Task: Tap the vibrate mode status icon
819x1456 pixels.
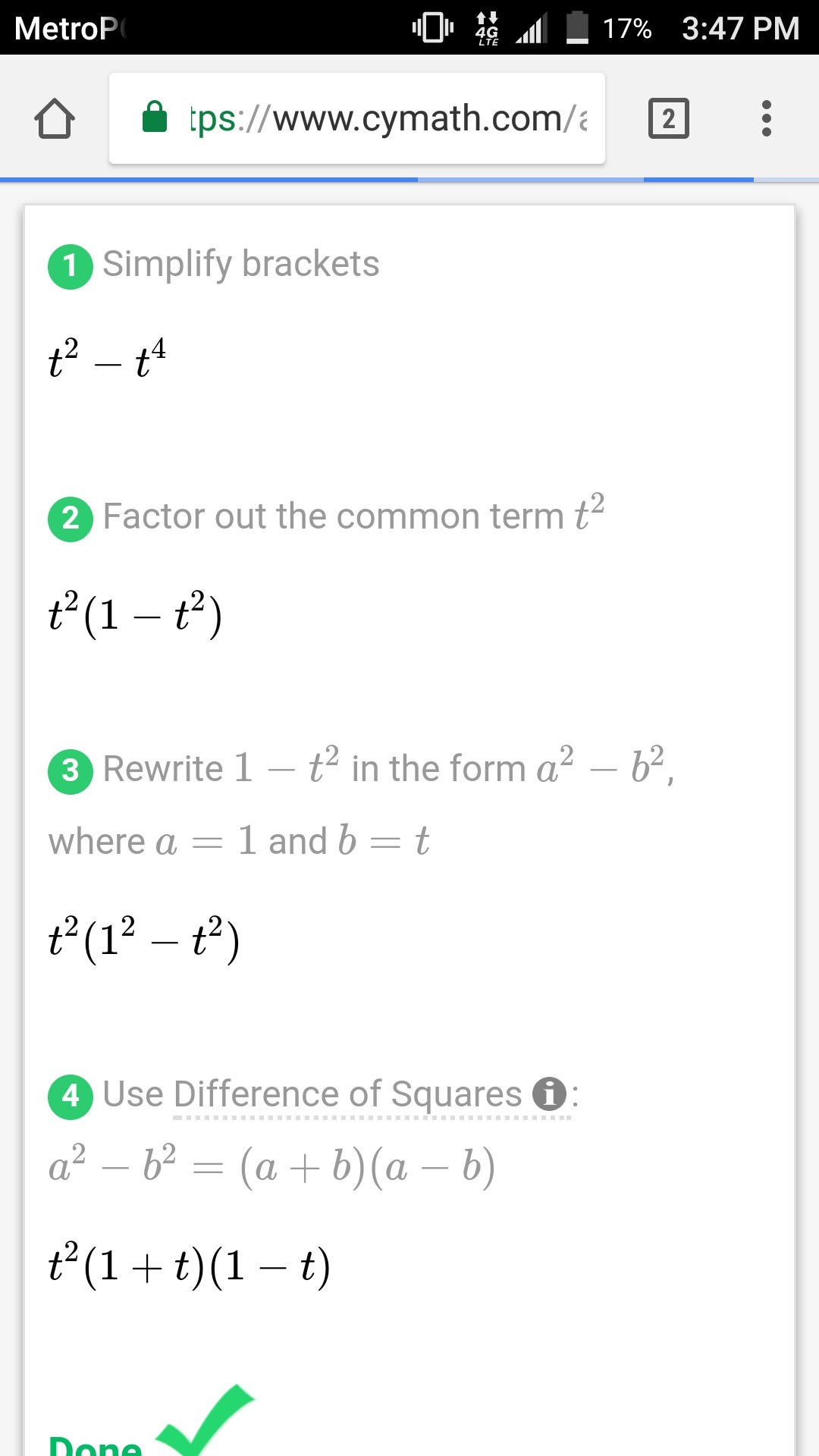Action: (432, 28)
